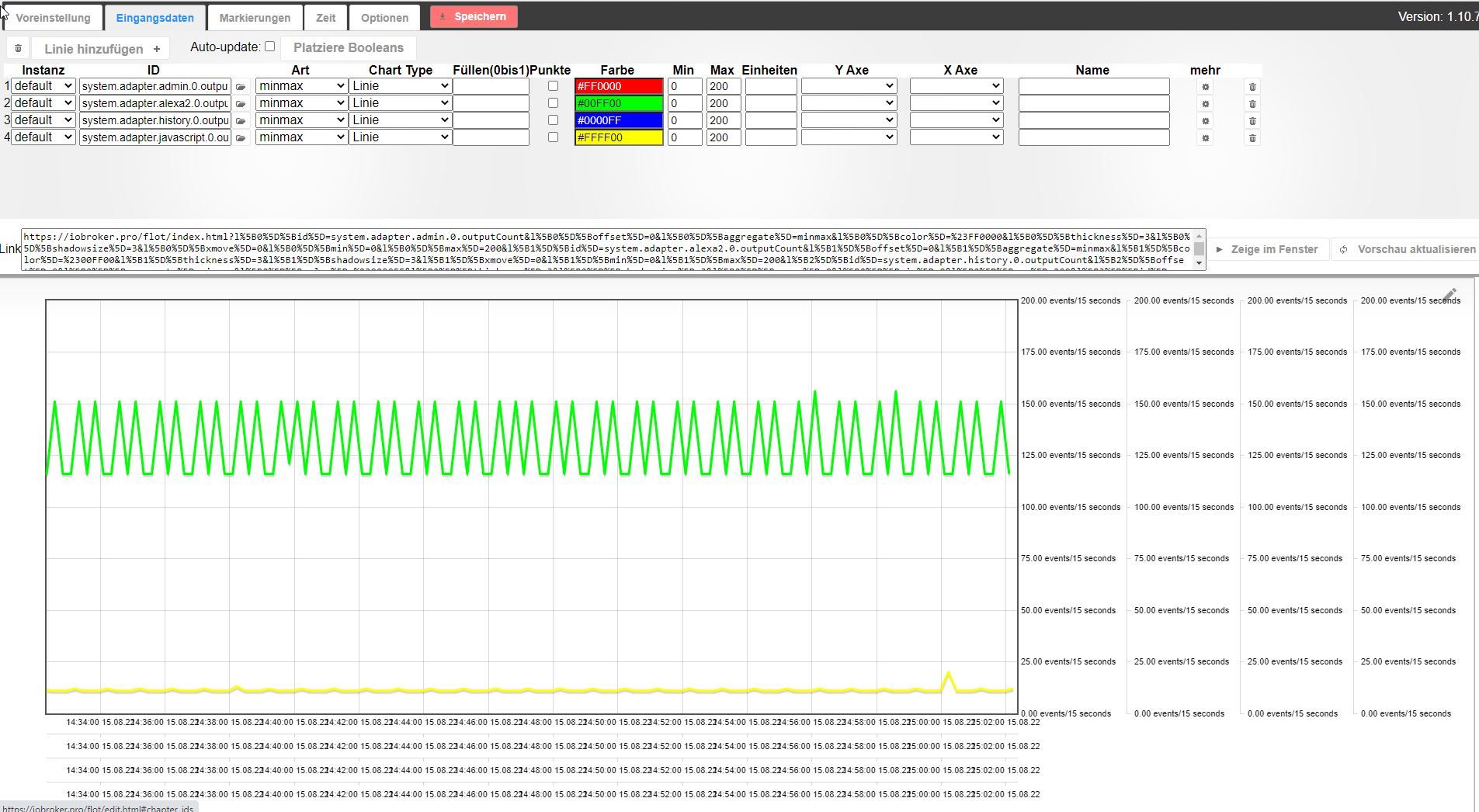Pick the yellow #FFFF00 color field

(x=619, y=137)
